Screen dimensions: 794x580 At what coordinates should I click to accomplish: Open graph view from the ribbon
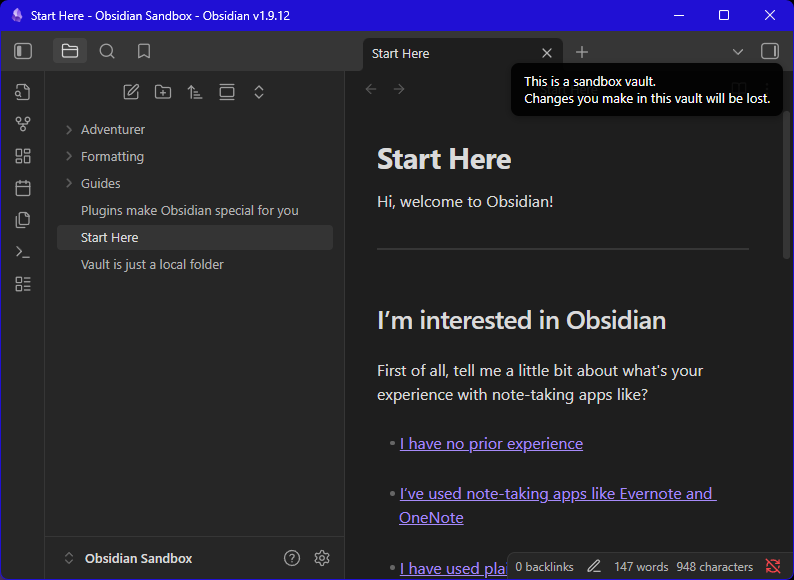click(x=23, y=124)
